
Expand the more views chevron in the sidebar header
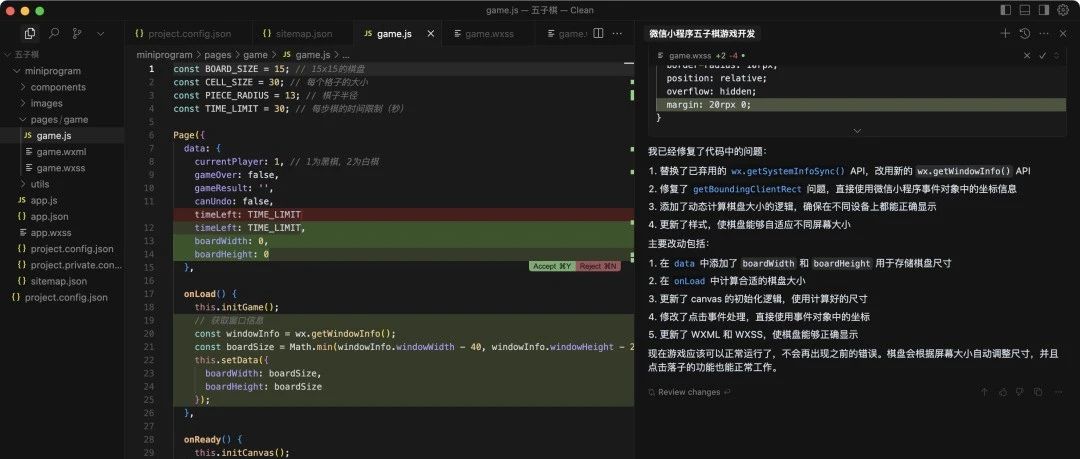101,33
